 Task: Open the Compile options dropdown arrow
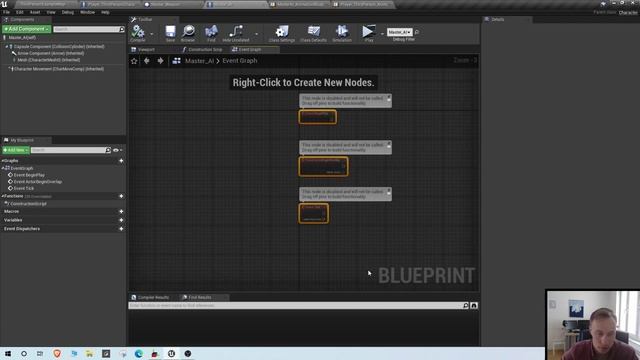click(151, 34)
